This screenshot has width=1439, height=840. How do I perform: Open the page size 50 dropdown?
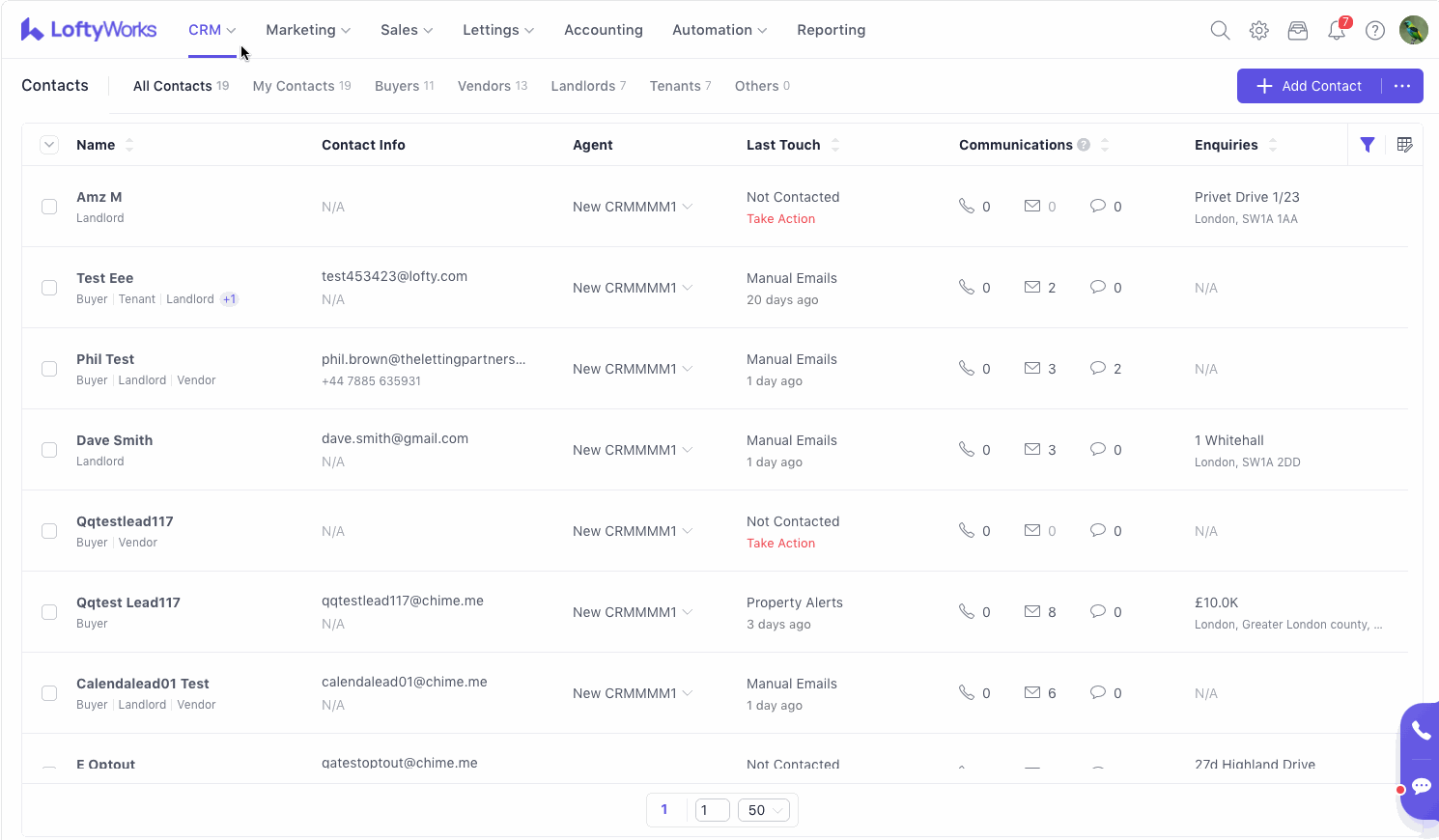tap(763, 810)
